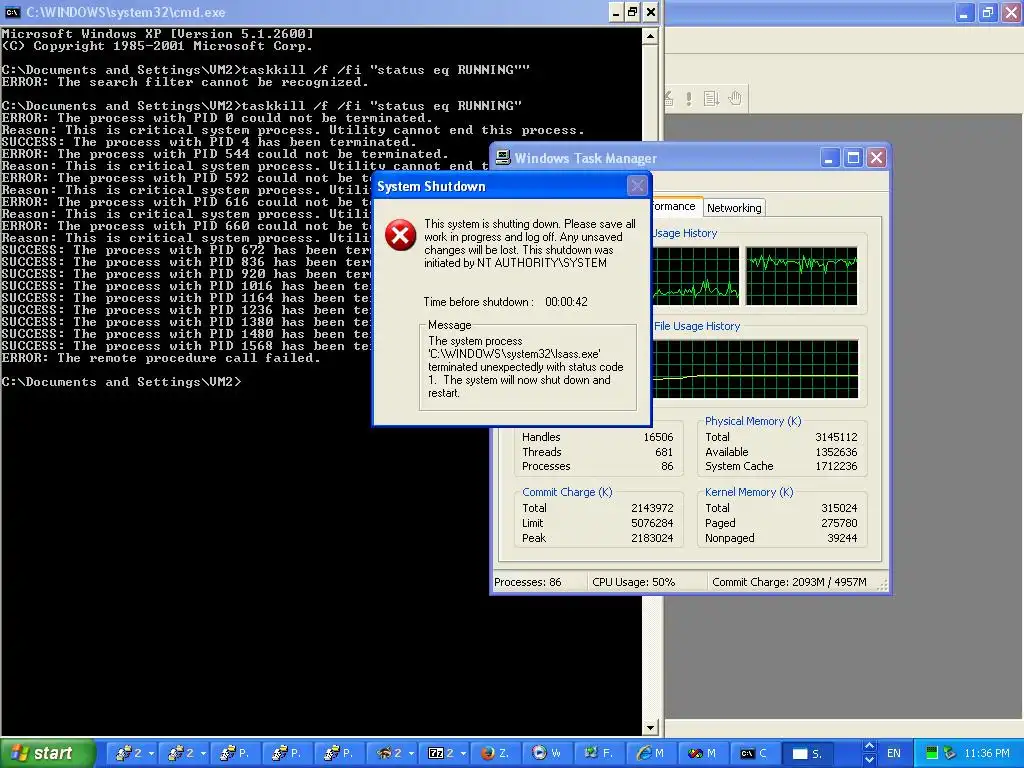This screenshot has height=768, width=1024.
Task: Click the green CPU usage tray icon
Action: tap(932, 753)
